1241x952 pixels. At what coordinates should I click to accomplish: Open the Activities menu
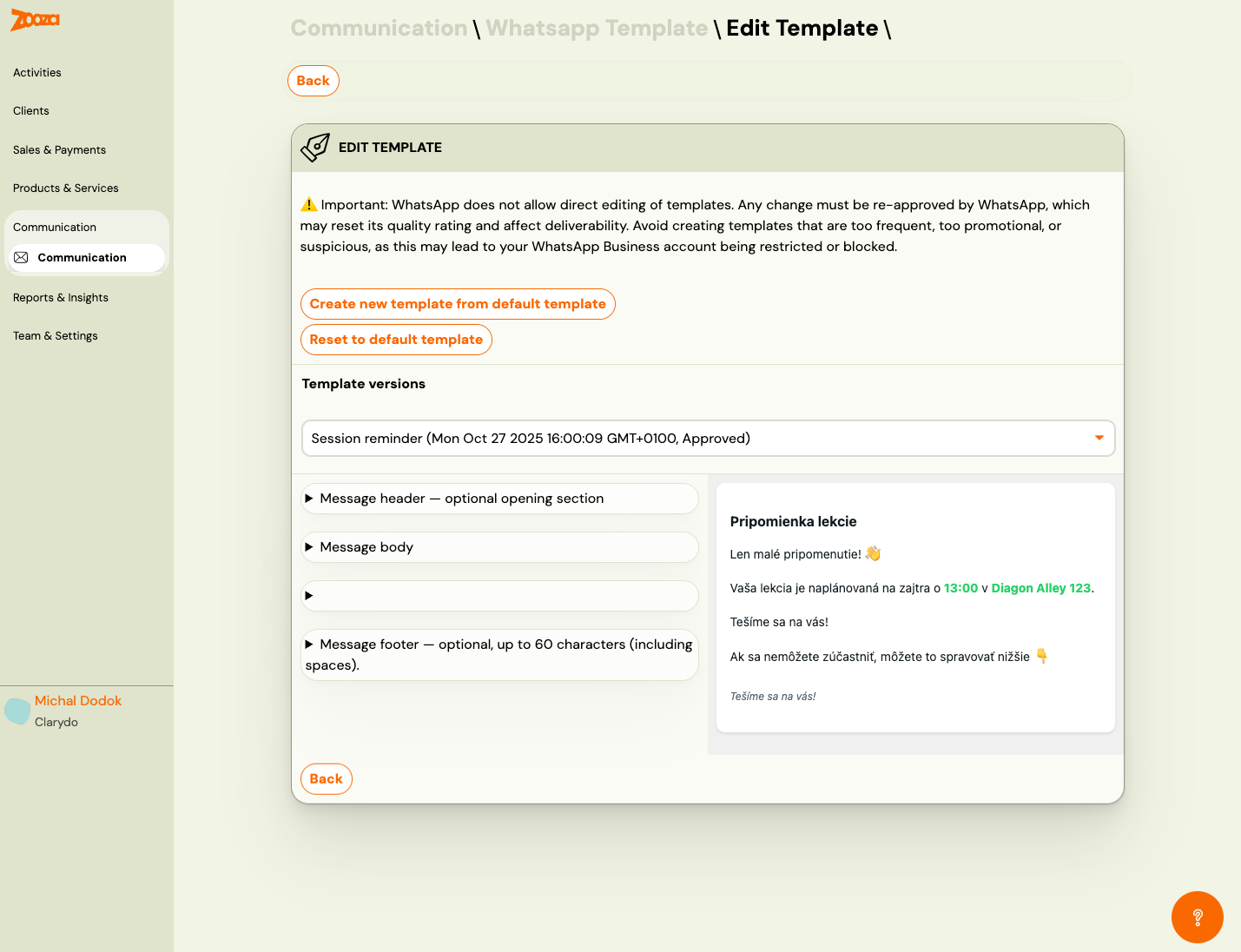[x=37, y=73]
